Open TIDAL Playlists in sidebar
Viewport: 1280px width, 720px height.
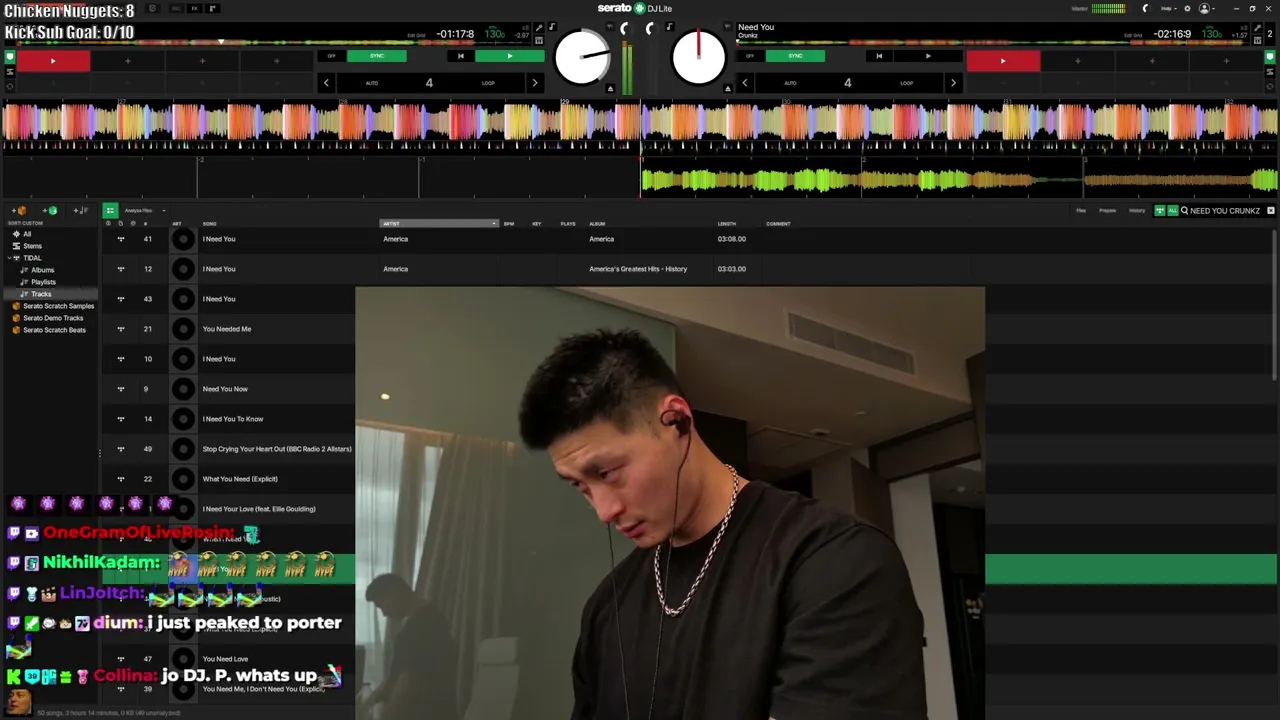[43, 282]
